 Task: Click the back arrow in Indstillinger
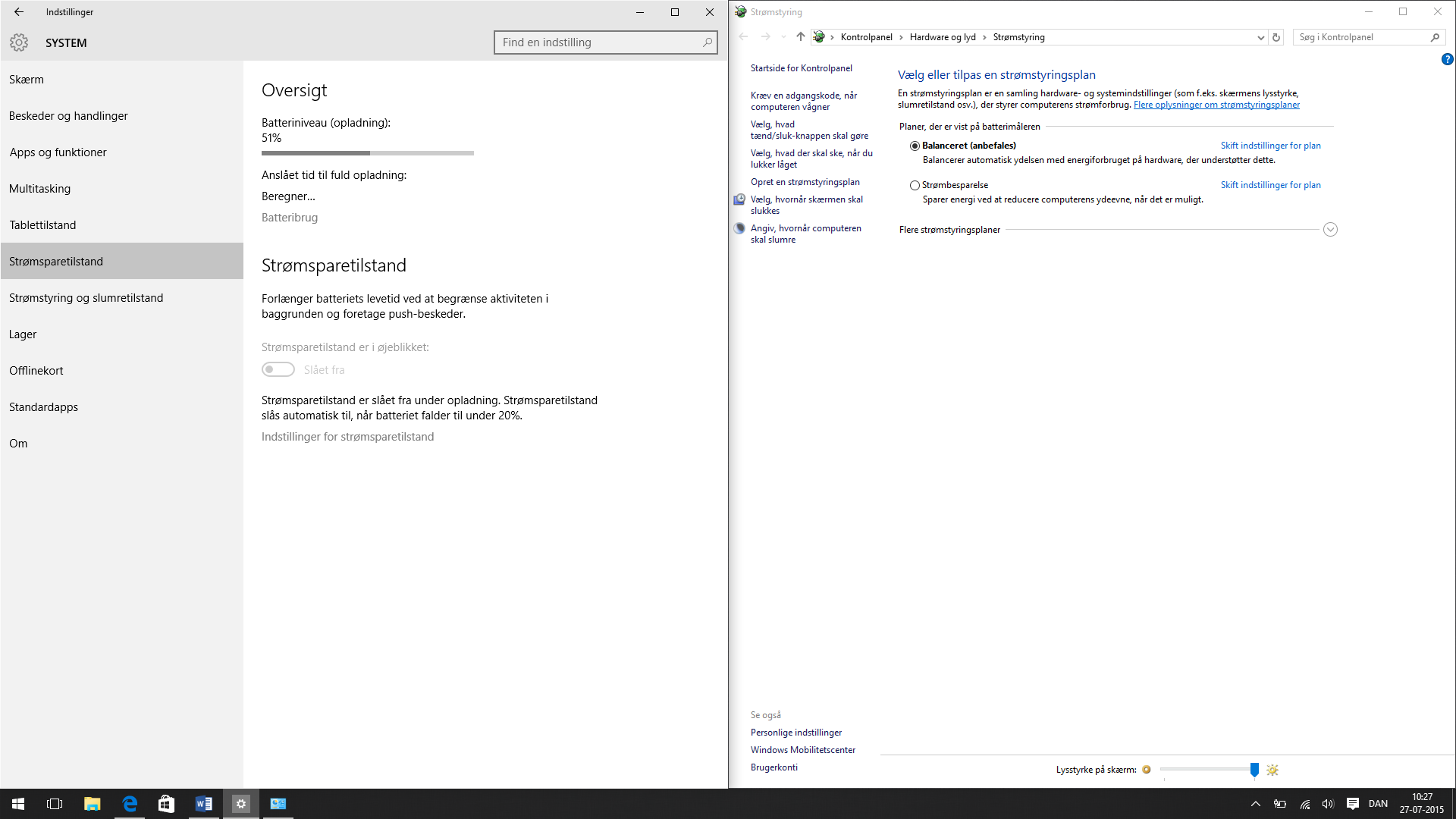pos(19,12)
